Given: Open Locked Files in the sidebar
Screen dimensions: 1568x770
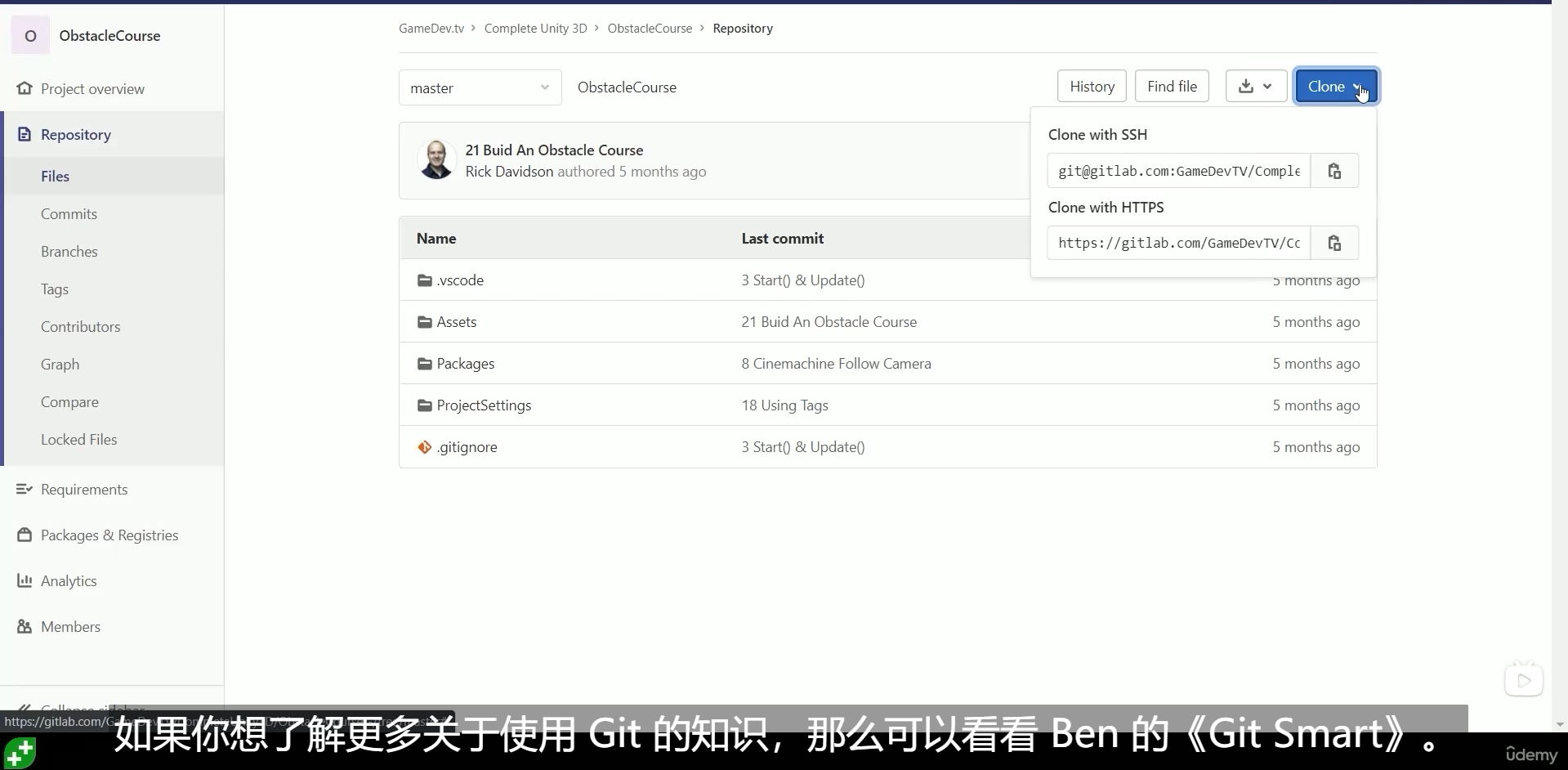Looking at the screenshot, I should click(78, 439).
